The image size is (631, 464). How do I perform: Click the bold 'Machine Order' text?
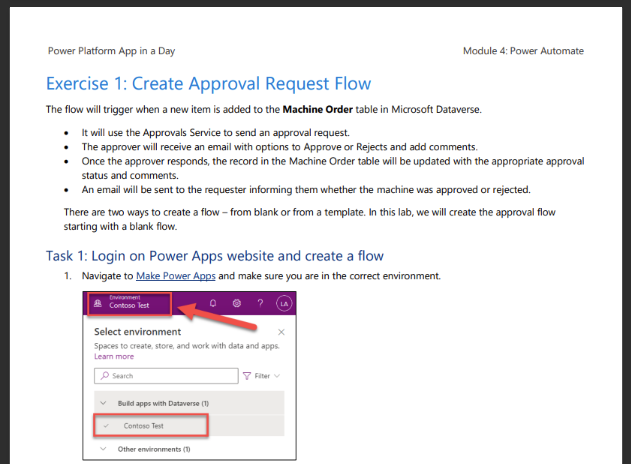tap(318, 109)
